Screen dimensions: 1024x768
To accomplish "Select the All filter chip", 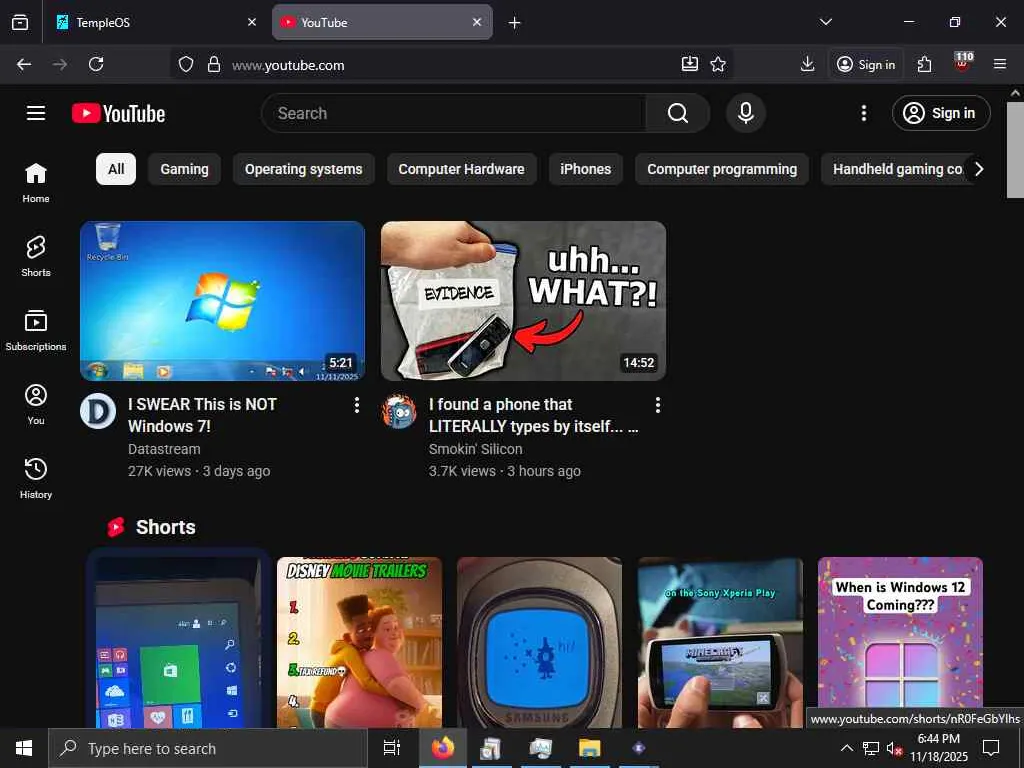I will coord(116,169).
